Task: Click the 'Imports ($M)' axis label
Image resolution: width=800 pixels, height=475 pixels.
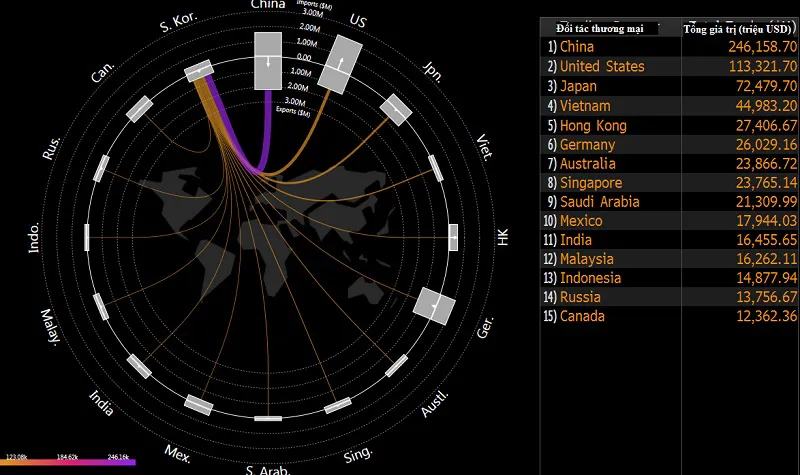Action: (x=315, y=5)
